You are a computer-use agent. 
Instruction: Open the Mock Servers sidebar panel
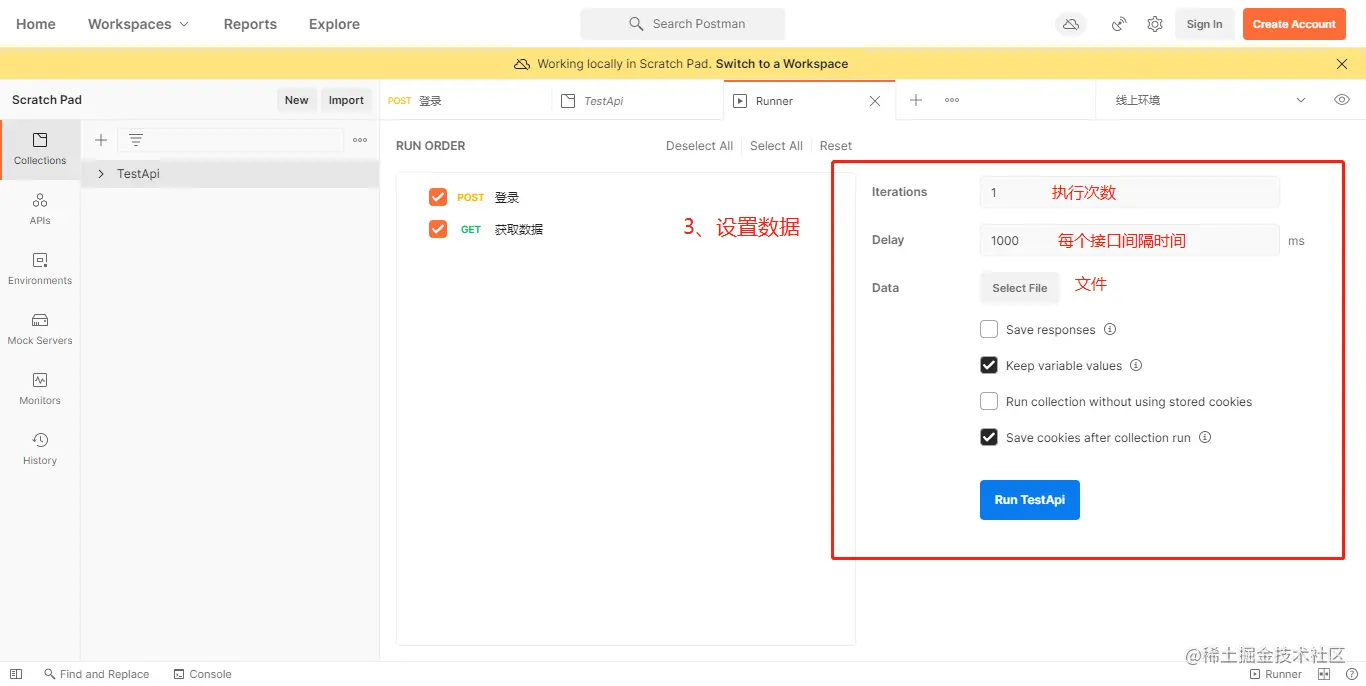tap(40, 329)
